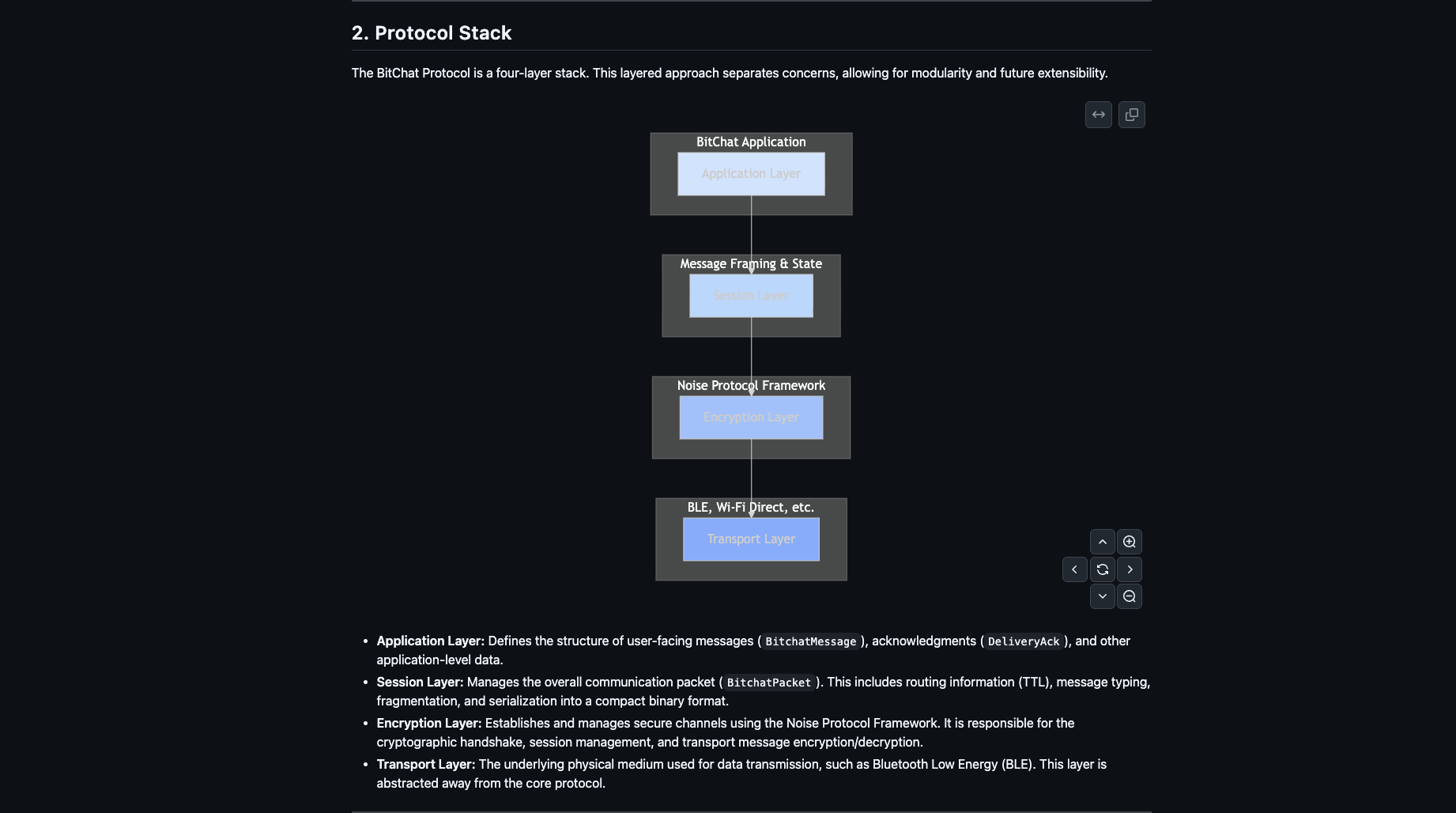Click the BitchatMessage code snippet
Viewport: 1456px width, 813px height.
pyautogui.click(x=810, y=641)
